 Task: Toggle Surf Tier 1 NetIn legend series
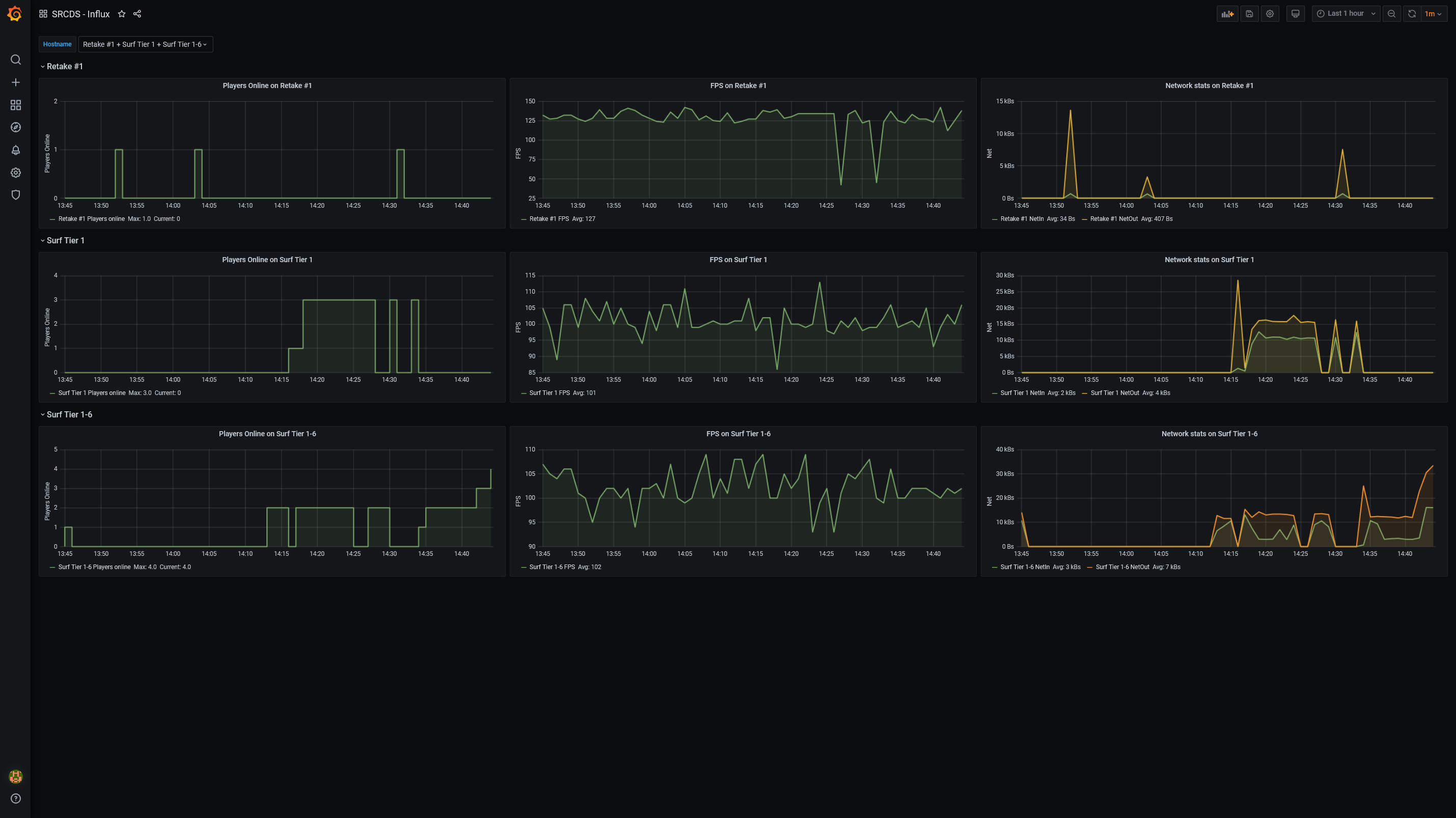1022,393
